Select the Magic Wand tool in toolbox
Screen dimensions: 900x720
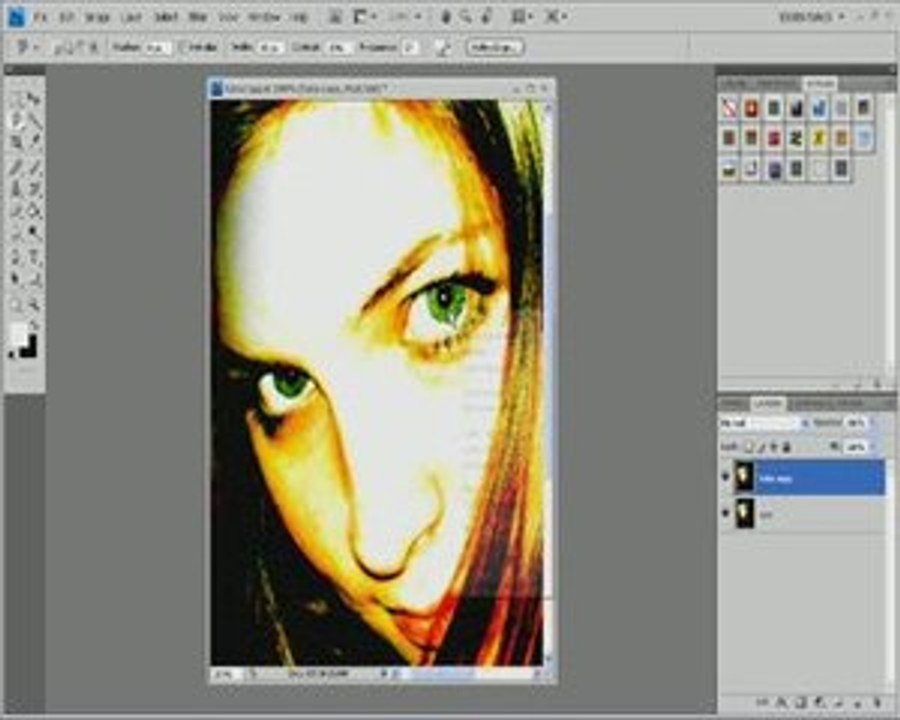34,121
